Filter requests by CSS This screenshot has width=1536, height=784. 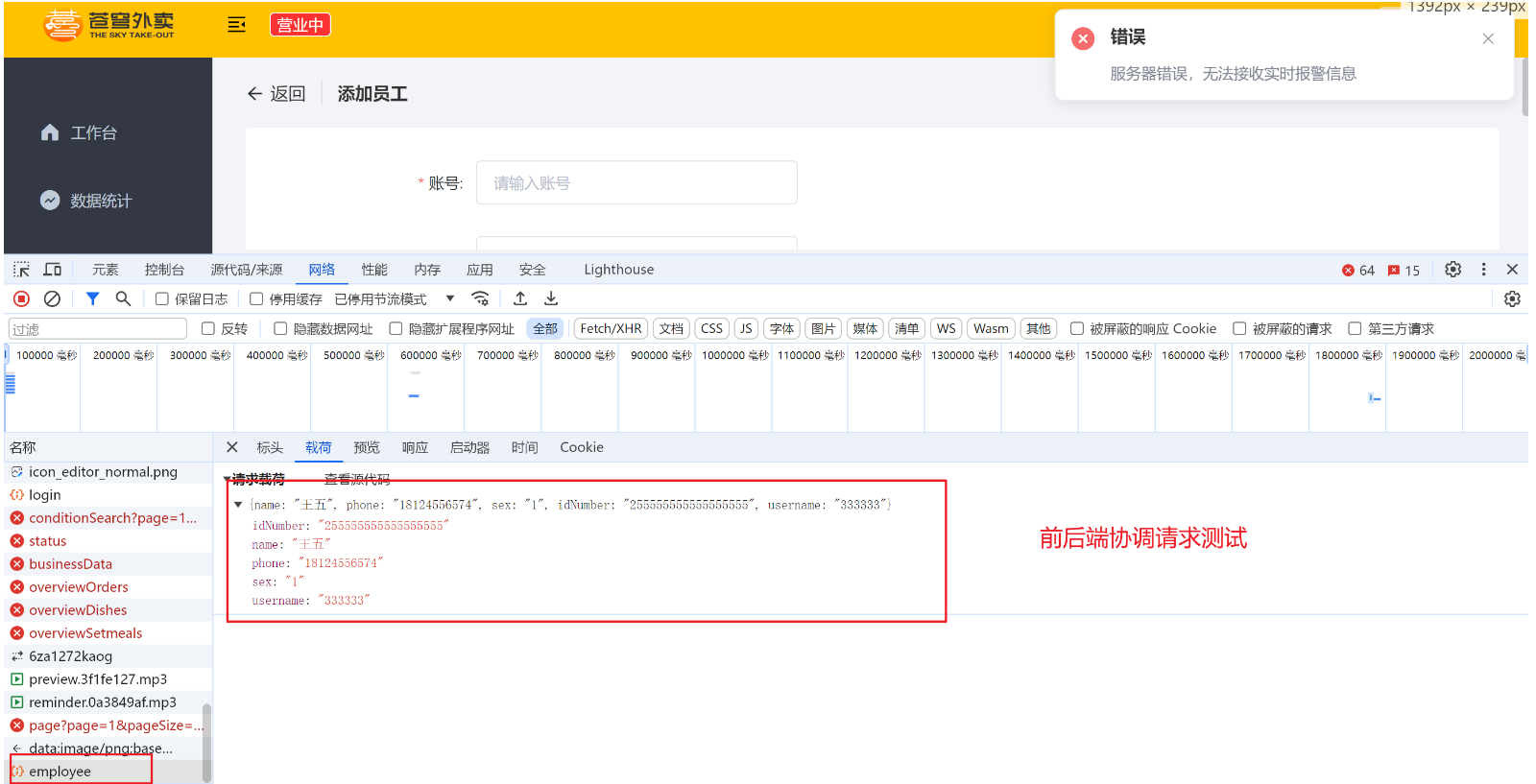pyautogui.click(x=711, y=328)
